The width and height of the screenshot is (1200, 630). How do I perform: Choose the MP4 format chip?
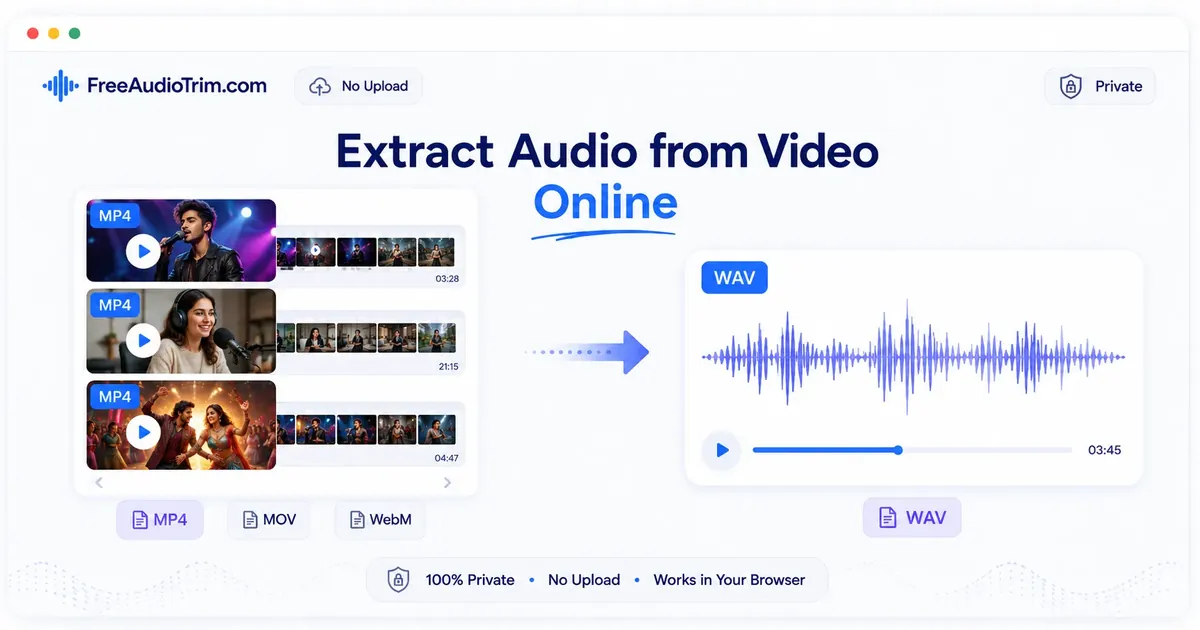click(x=160, y=520)
